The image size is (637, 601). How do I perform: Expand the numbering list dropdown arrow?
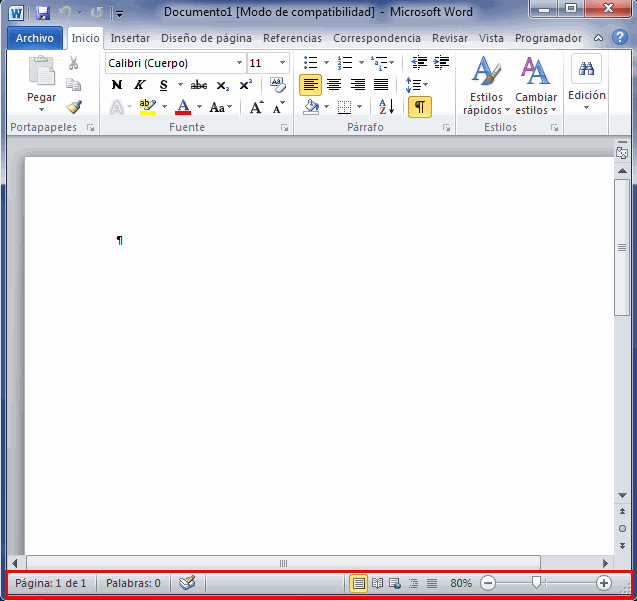tap(361, 63)
